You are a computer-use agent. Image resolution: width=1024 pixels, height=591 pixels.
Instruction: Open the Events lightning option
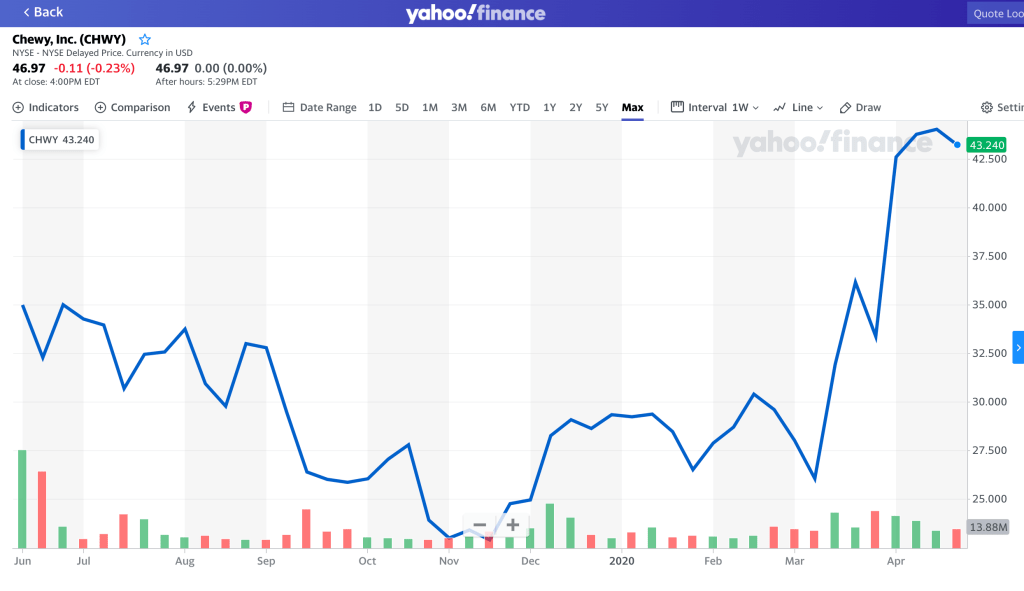[212, 107]
